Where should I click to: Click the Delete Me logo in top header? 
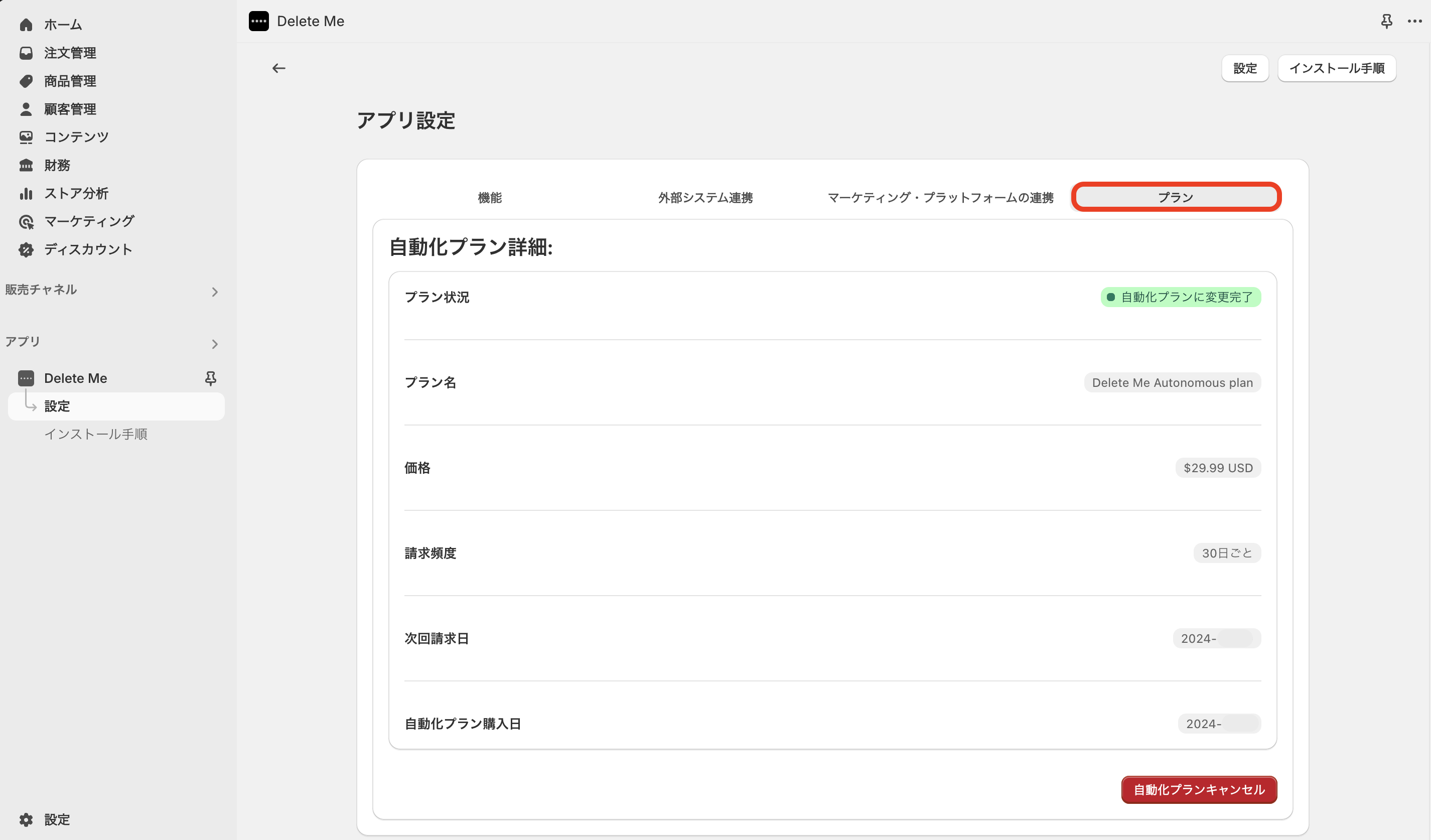[x=259, y=21]
